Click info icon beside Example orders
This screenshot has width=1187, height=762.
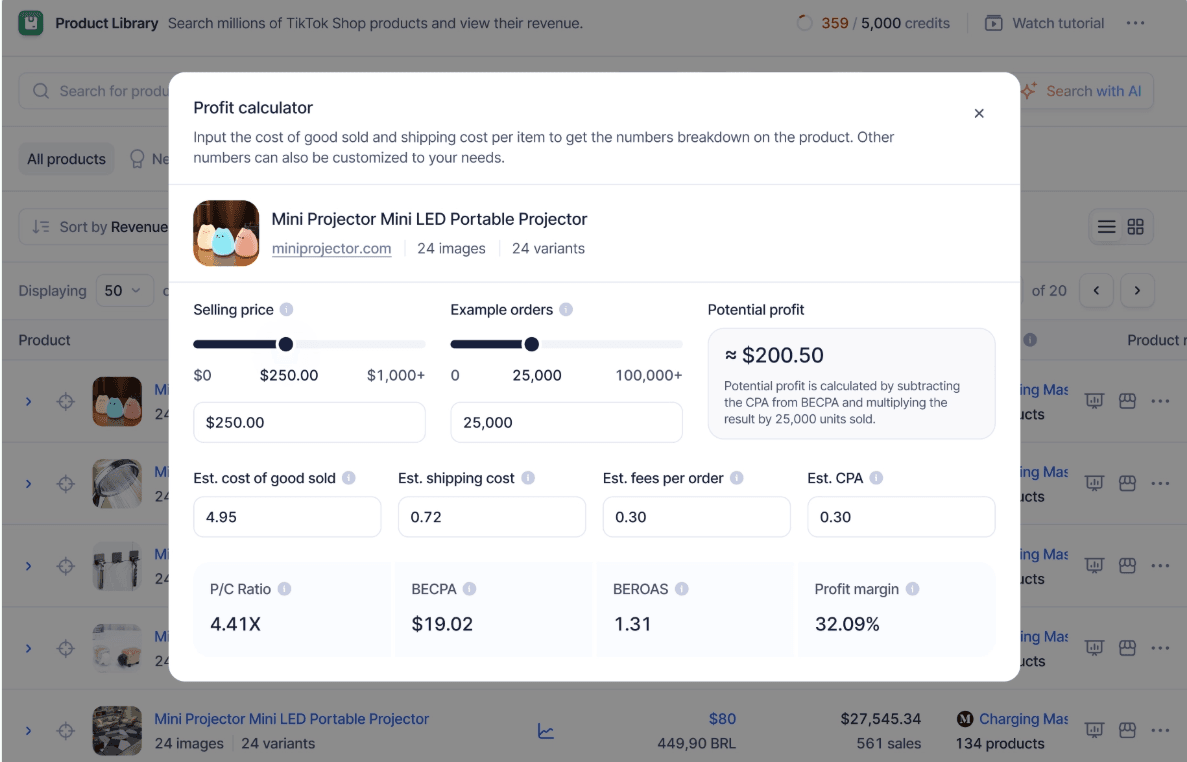pos(566,310)
